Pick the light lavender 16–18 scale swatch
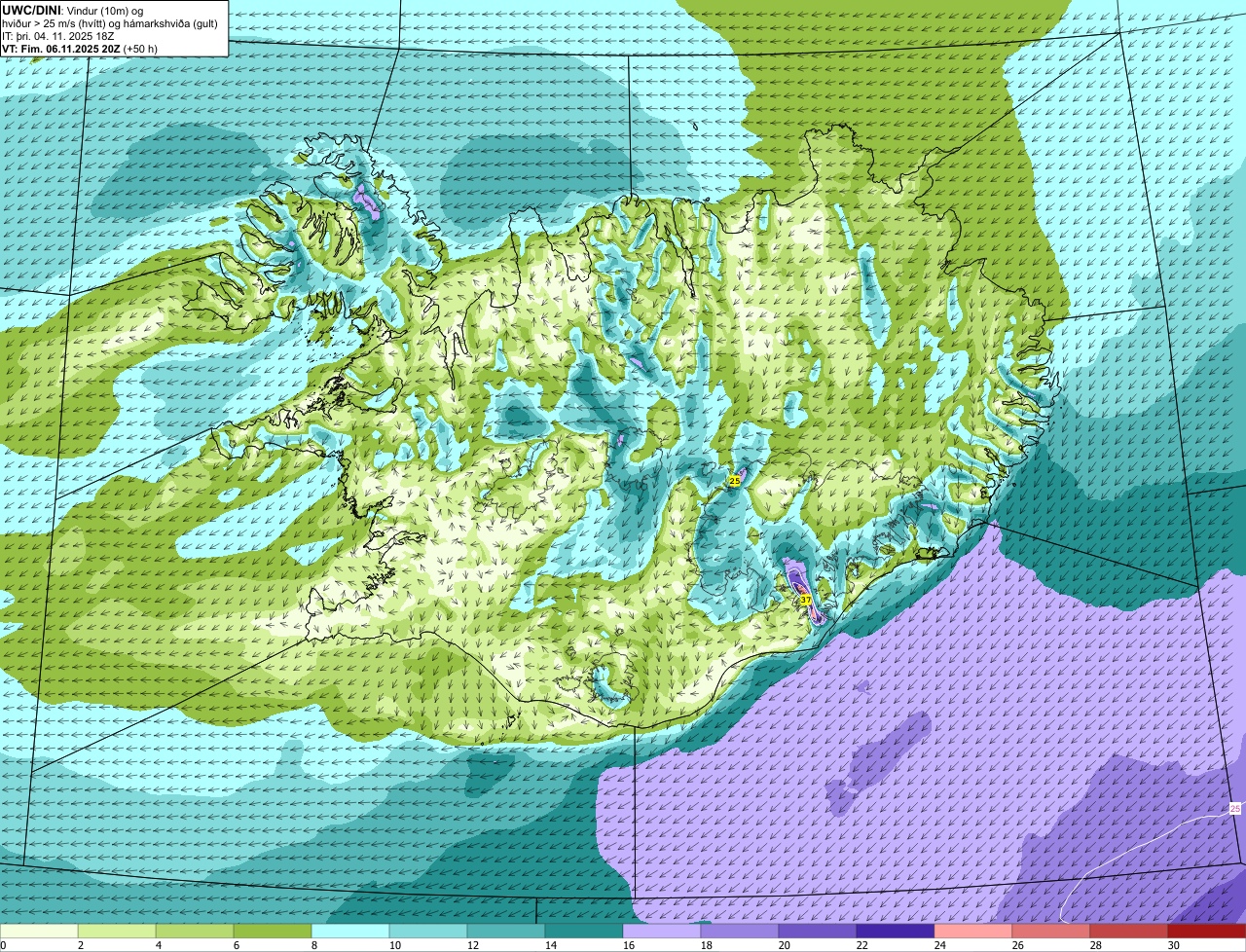This screenshot has height=952, width=1246. [x=662, y=932]
